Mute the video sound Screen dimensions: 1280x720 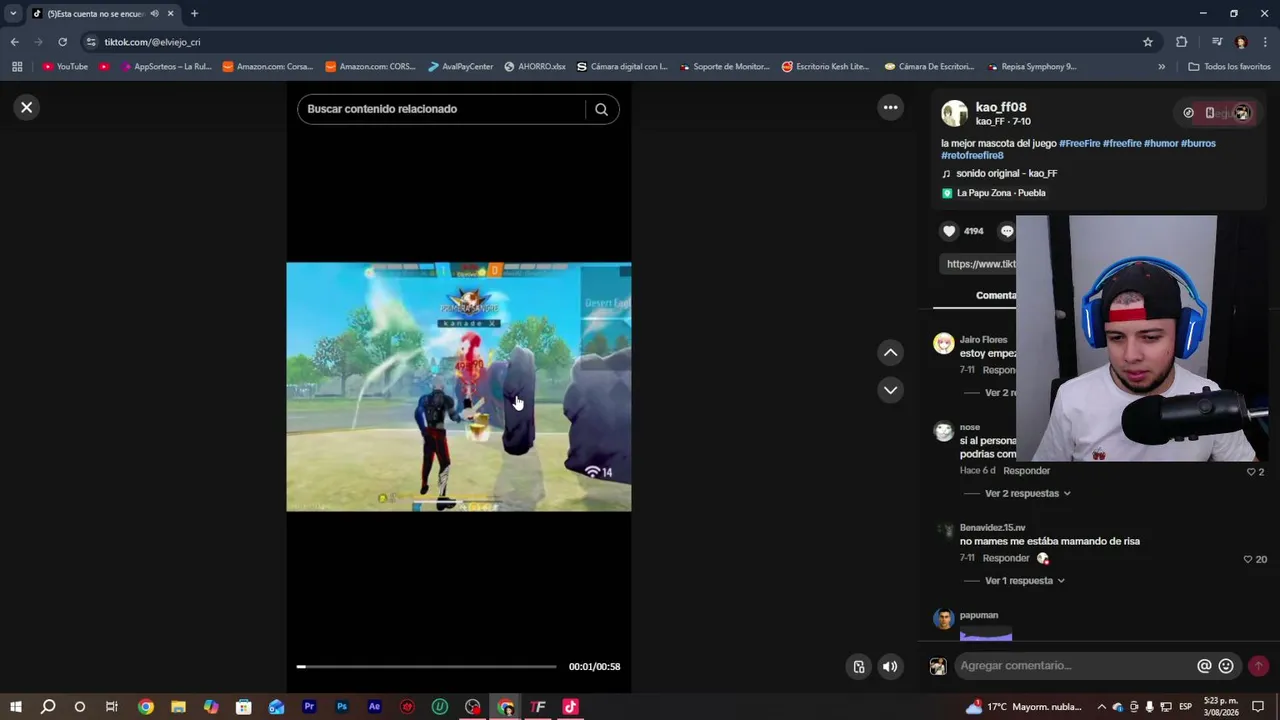coord(890,667)
